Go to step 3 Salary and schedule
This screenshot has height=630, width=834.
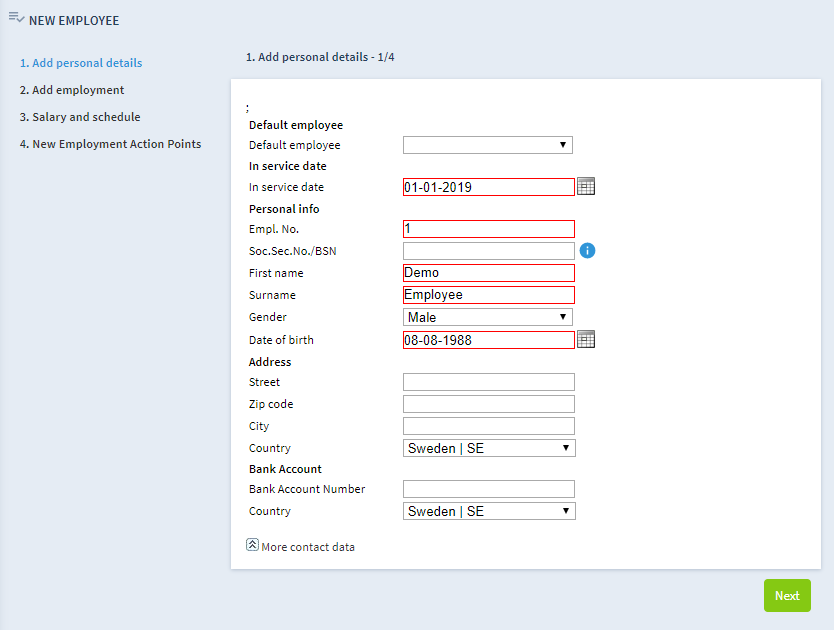pyautogui.click(x=80, y=117)
